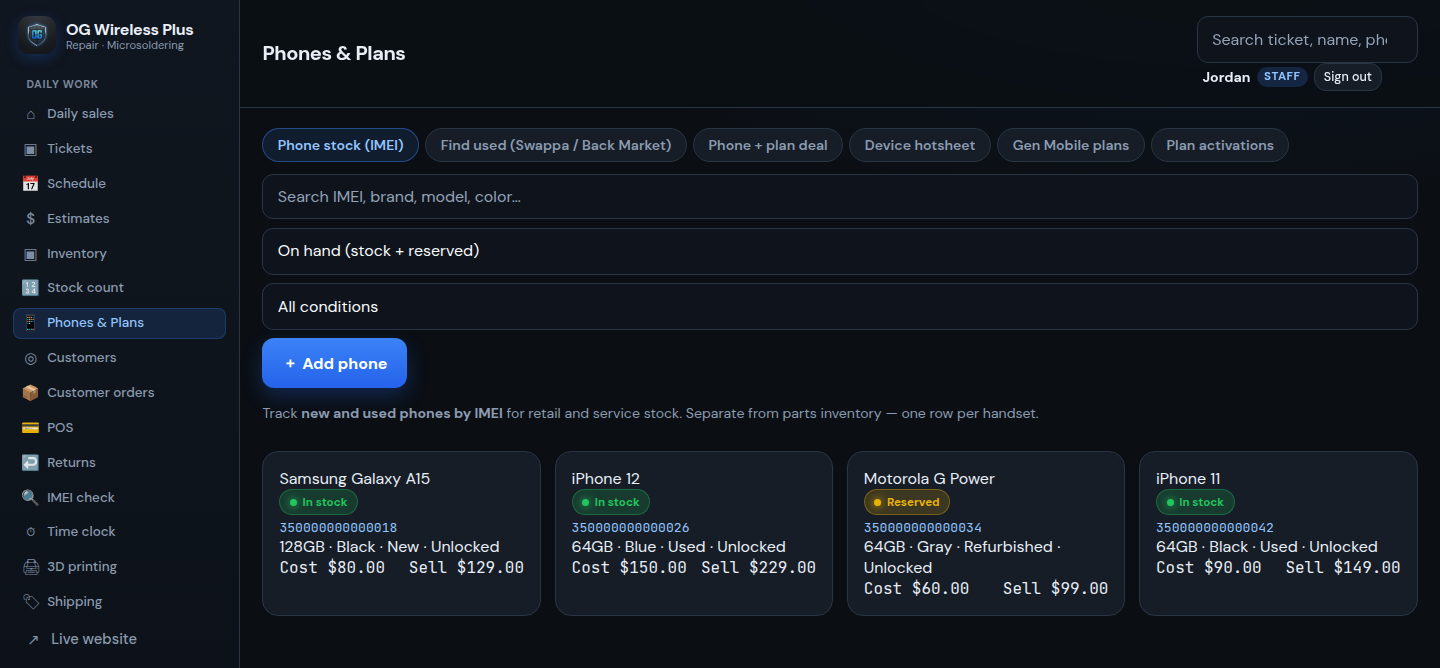Click the dollar sign icon for Estimates
This screenshot has height=668, width=1440.
[x=30, y=219]
